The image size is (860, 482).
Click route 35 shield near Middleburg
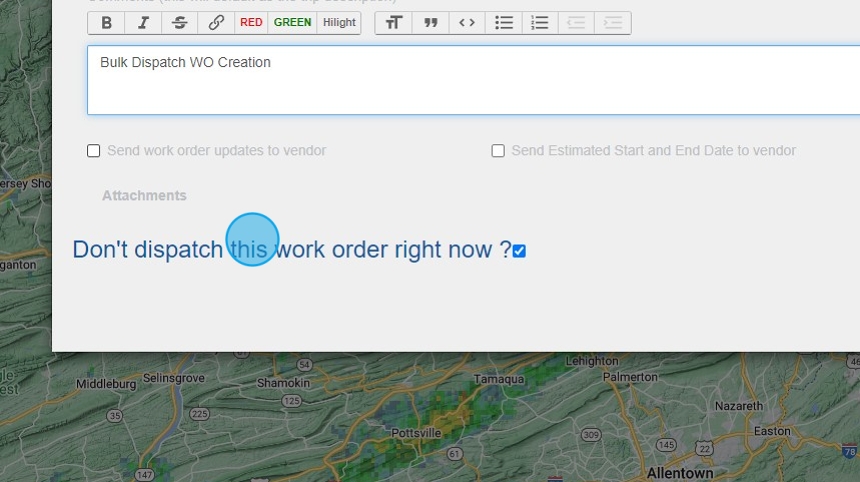click(115, 416)
